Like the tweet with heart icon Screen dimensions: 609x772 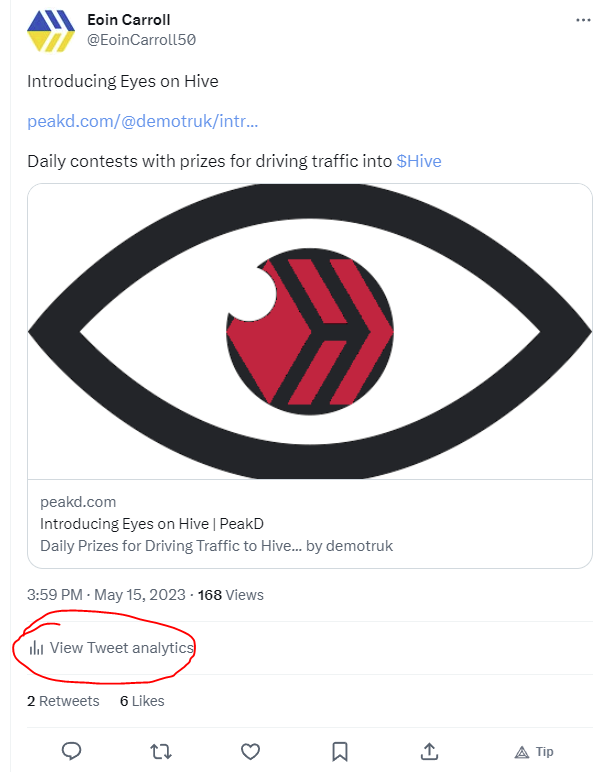point(250,751)
